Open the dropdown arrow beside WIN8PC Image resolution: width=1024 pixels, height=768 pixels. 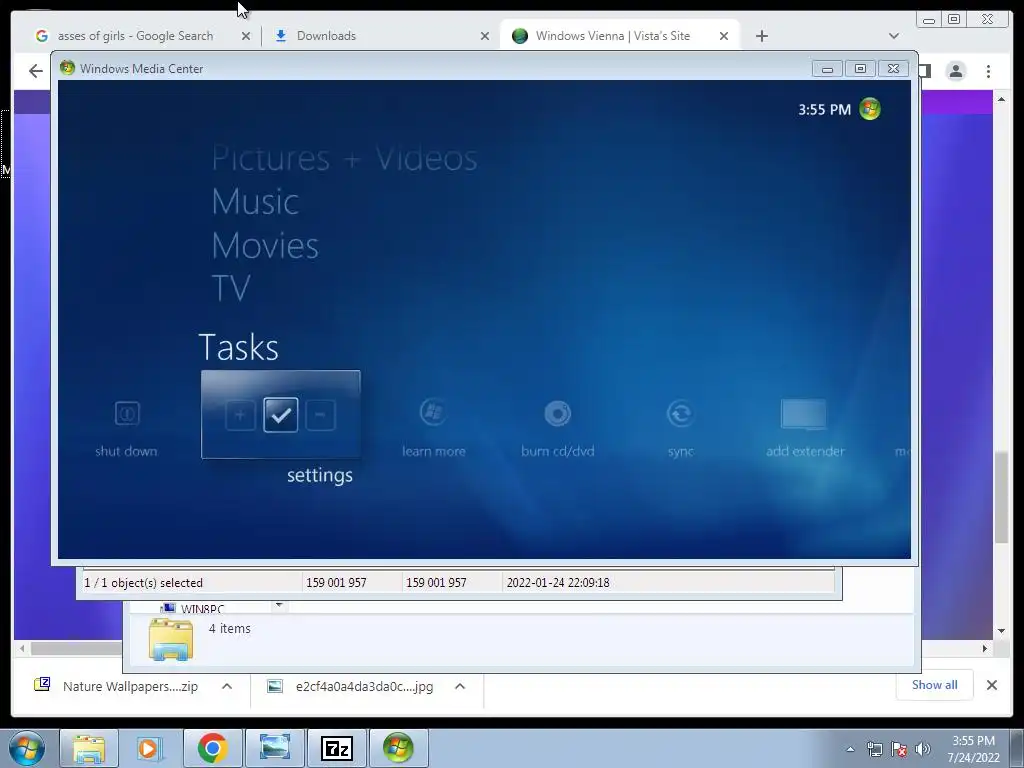pos(279,605)
